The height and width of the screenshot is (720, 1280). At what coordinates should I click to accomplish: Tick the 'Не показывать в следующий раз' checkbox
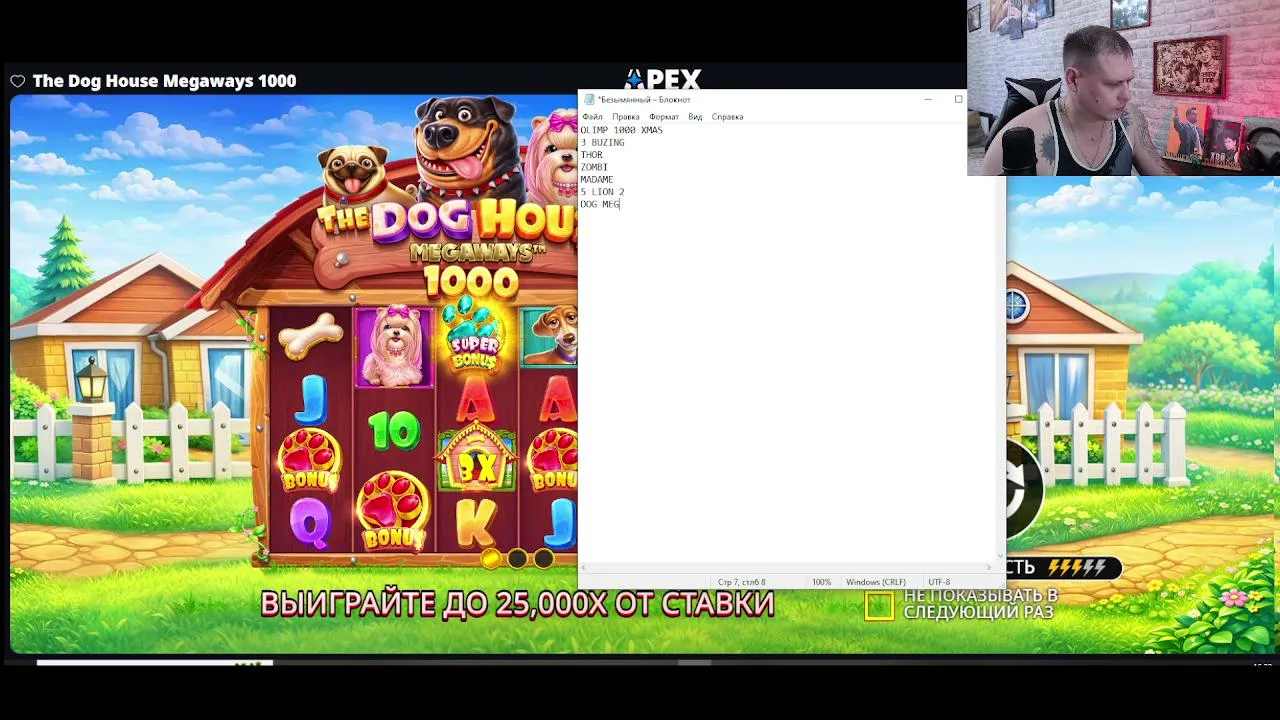(x=879, y=605)
